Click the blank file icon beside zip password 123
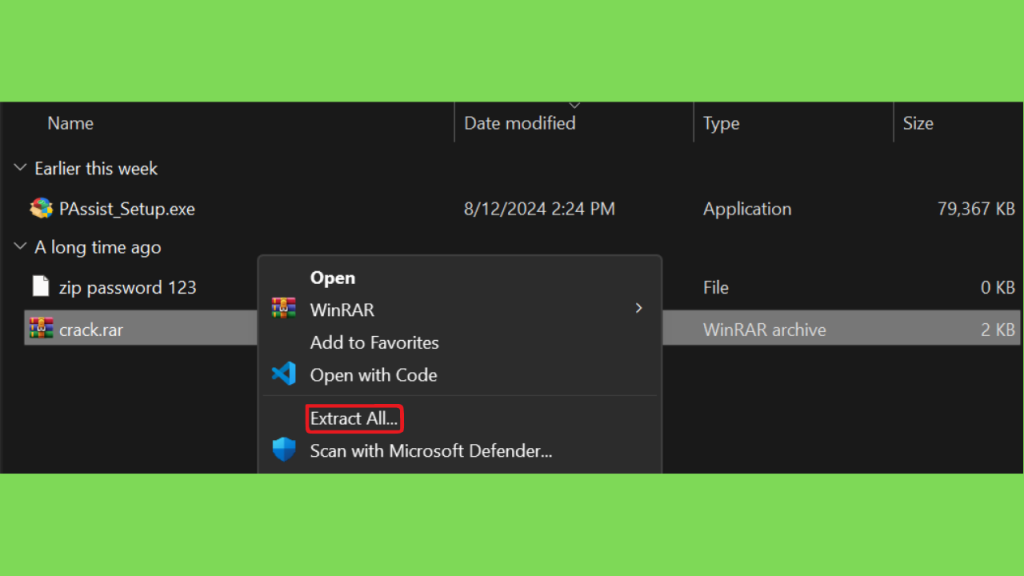 coord(40,286)
